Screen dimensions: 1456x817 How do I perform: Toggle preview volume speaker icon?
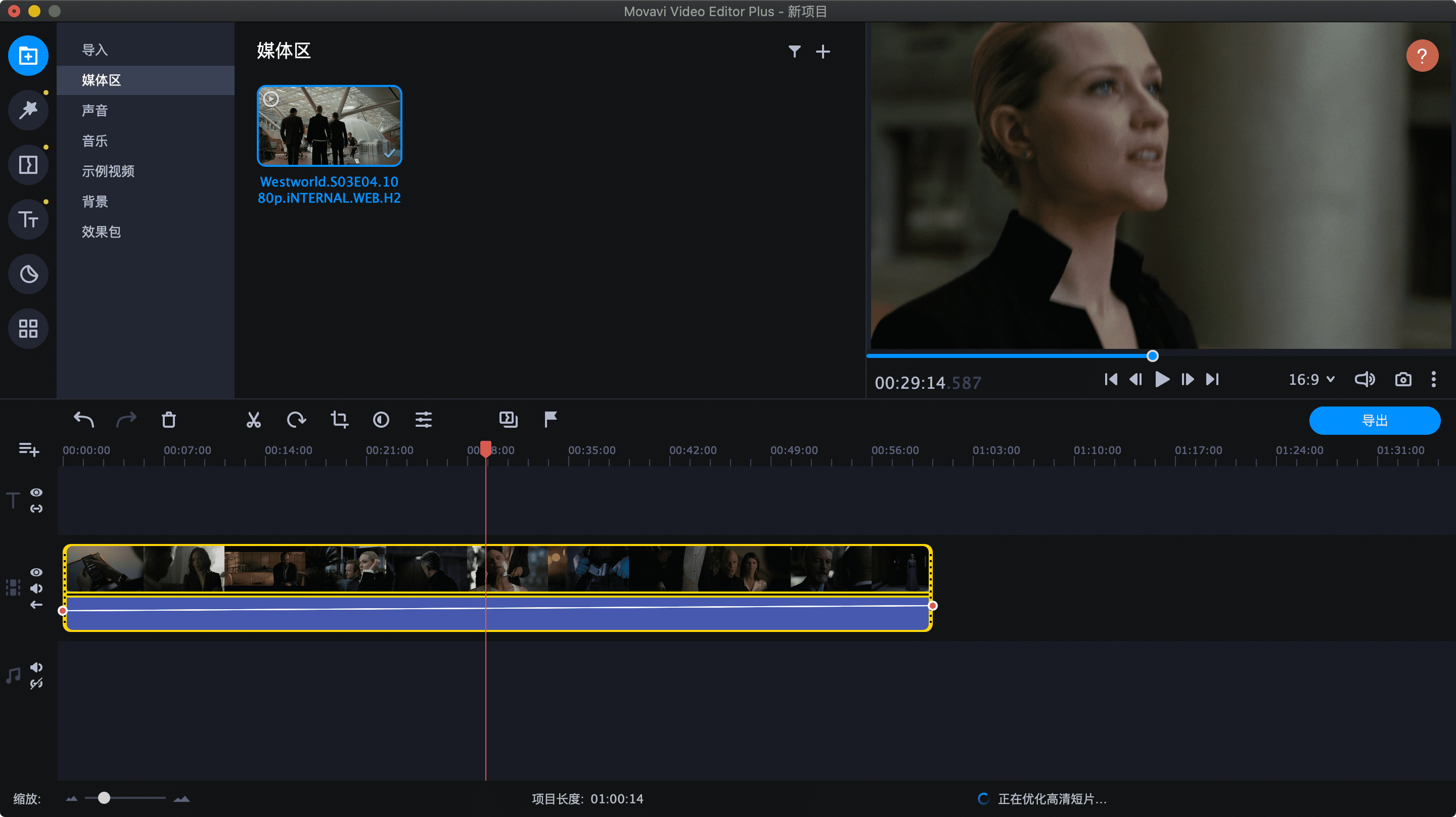coord(1364,379)
